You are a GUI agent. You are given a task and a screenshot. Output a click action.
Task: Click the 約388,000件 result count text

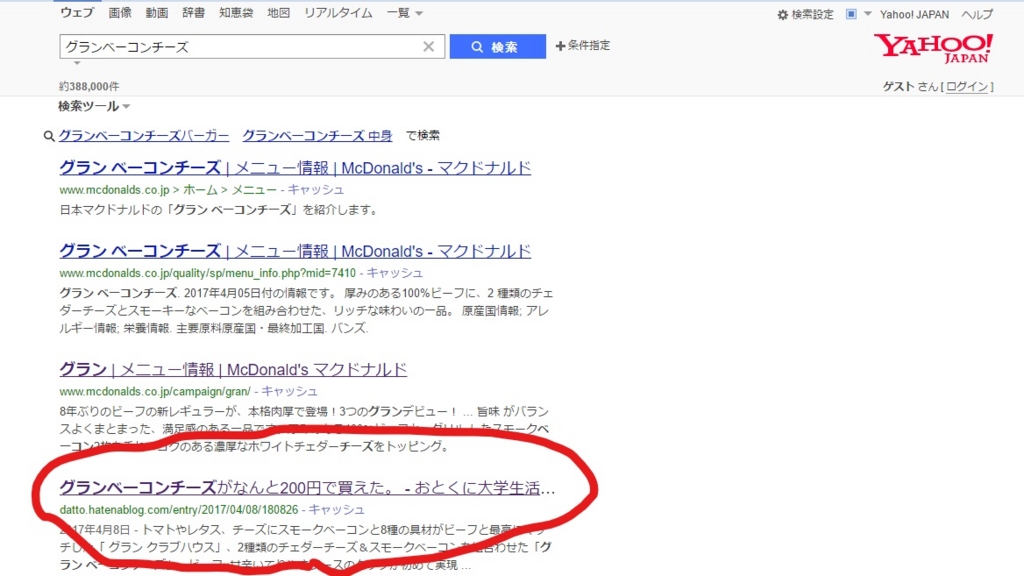pos(89,86)
